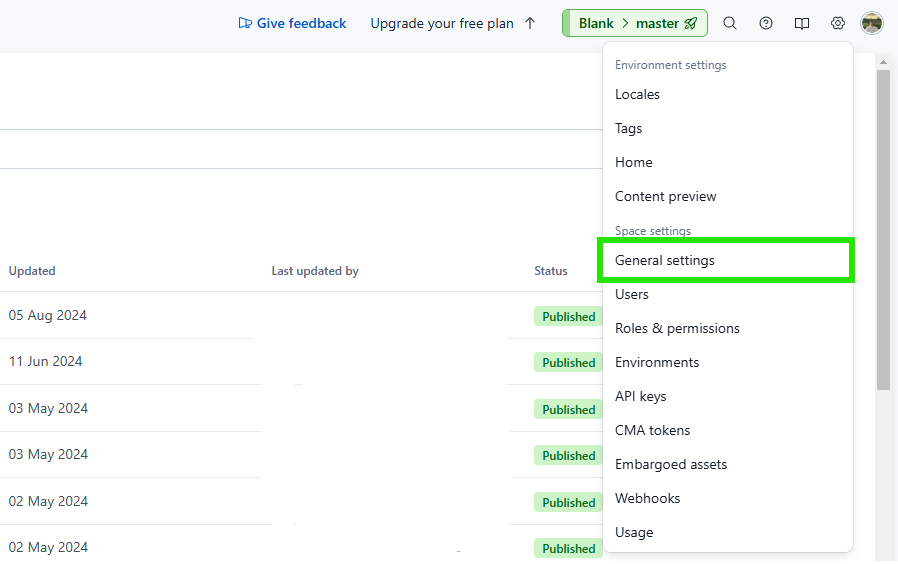Click the settings gear icon

point(838,23)
